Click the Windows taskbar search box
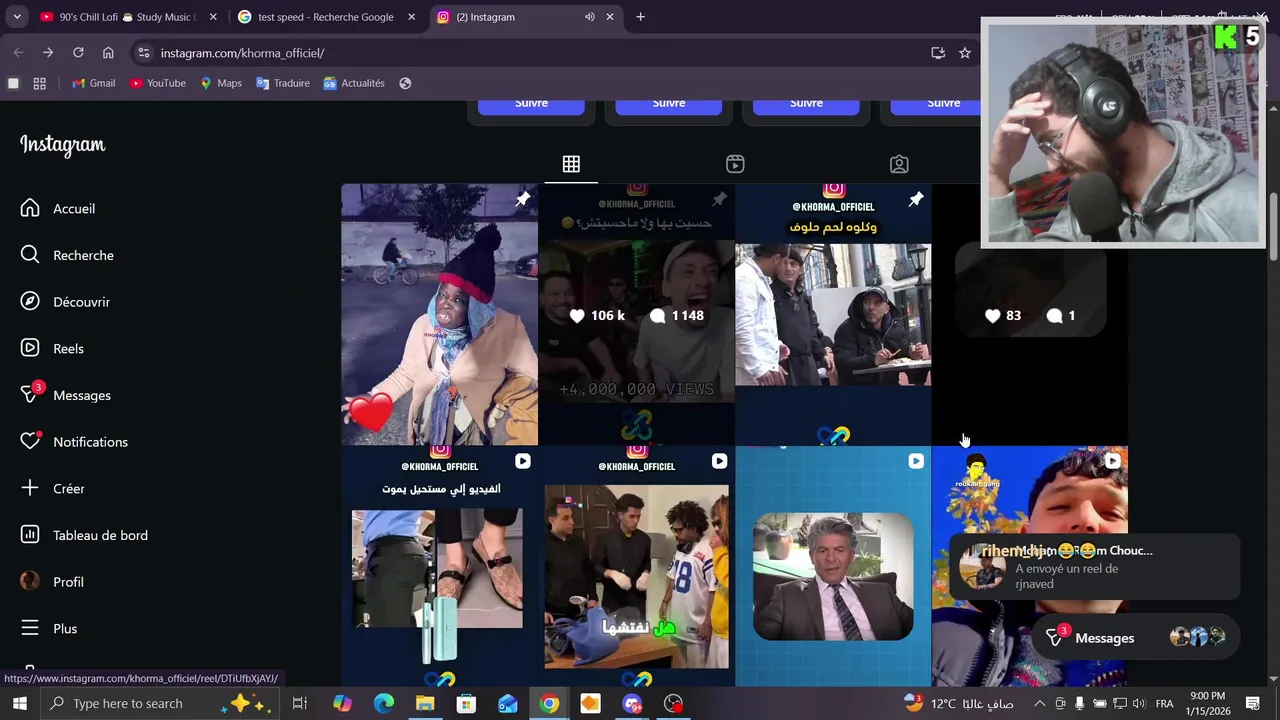This screenshot has height=720, width=1280. [x=158, y=703]
